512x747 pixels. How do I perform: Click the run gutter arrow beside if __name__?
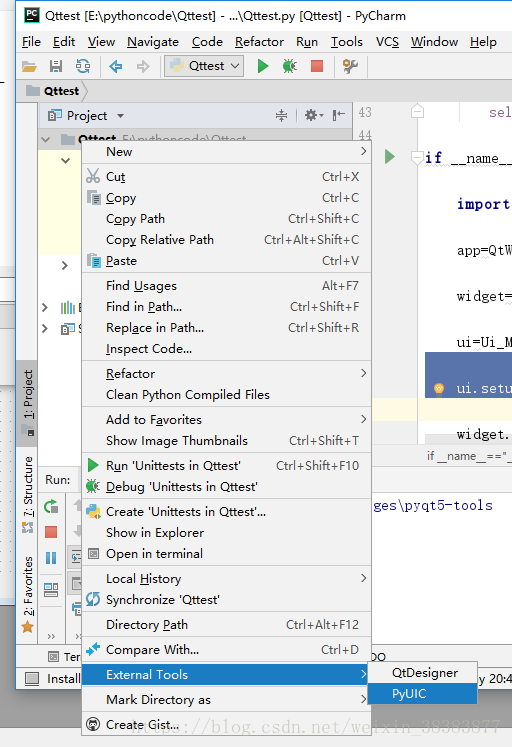click(x=390, y=156)
